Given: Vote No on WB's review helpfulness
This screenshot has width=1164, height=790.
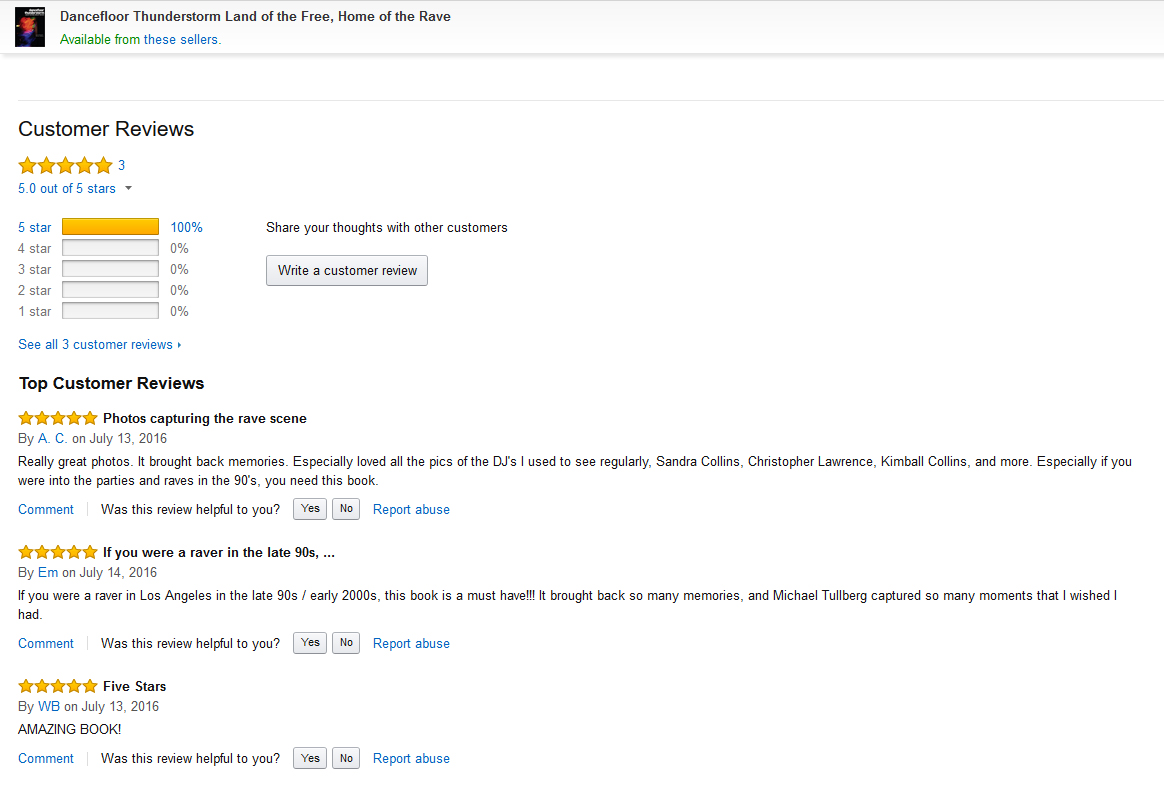Looking at the screenshot, I should tap(346, 758).
